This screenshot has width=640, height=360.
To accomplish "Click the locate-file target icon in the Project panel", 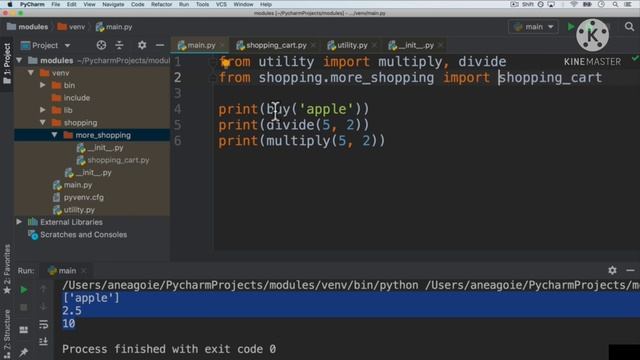I will click(101, 45).
